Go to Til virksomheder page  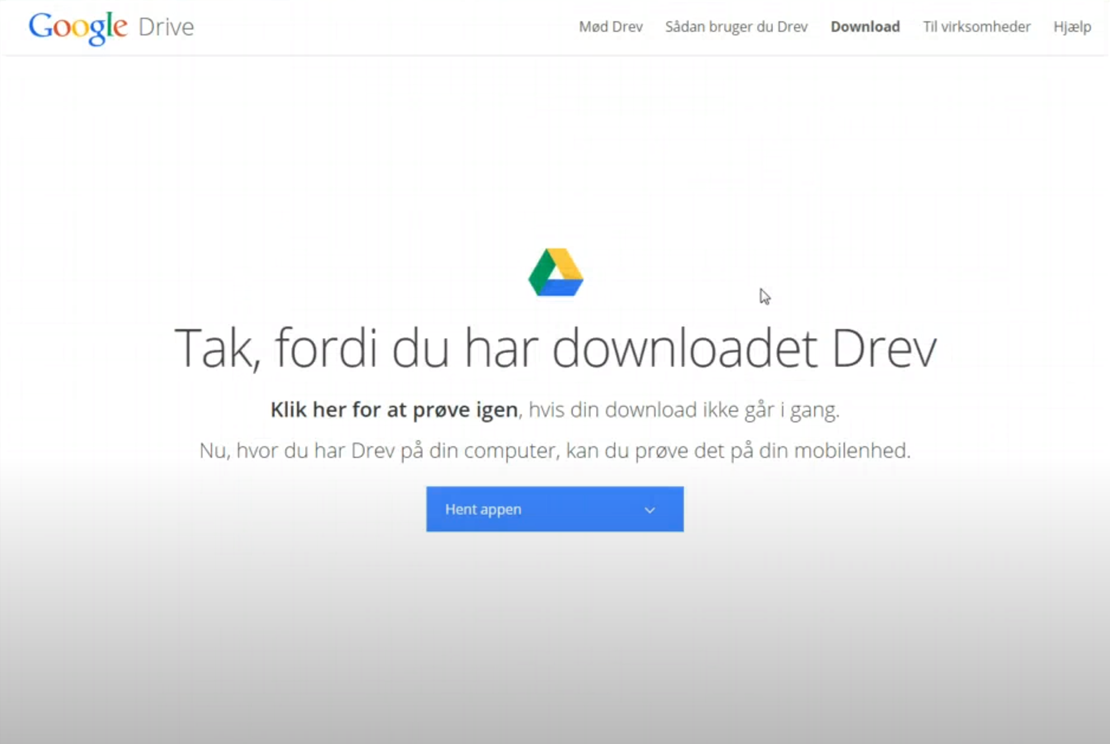point(976,27)
